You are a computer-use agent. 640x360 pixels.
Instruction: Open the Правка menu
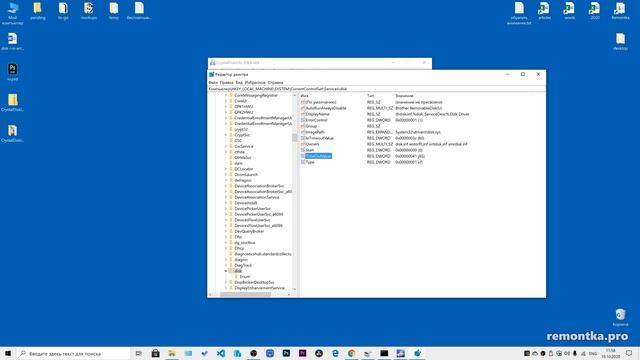[227, 82]
